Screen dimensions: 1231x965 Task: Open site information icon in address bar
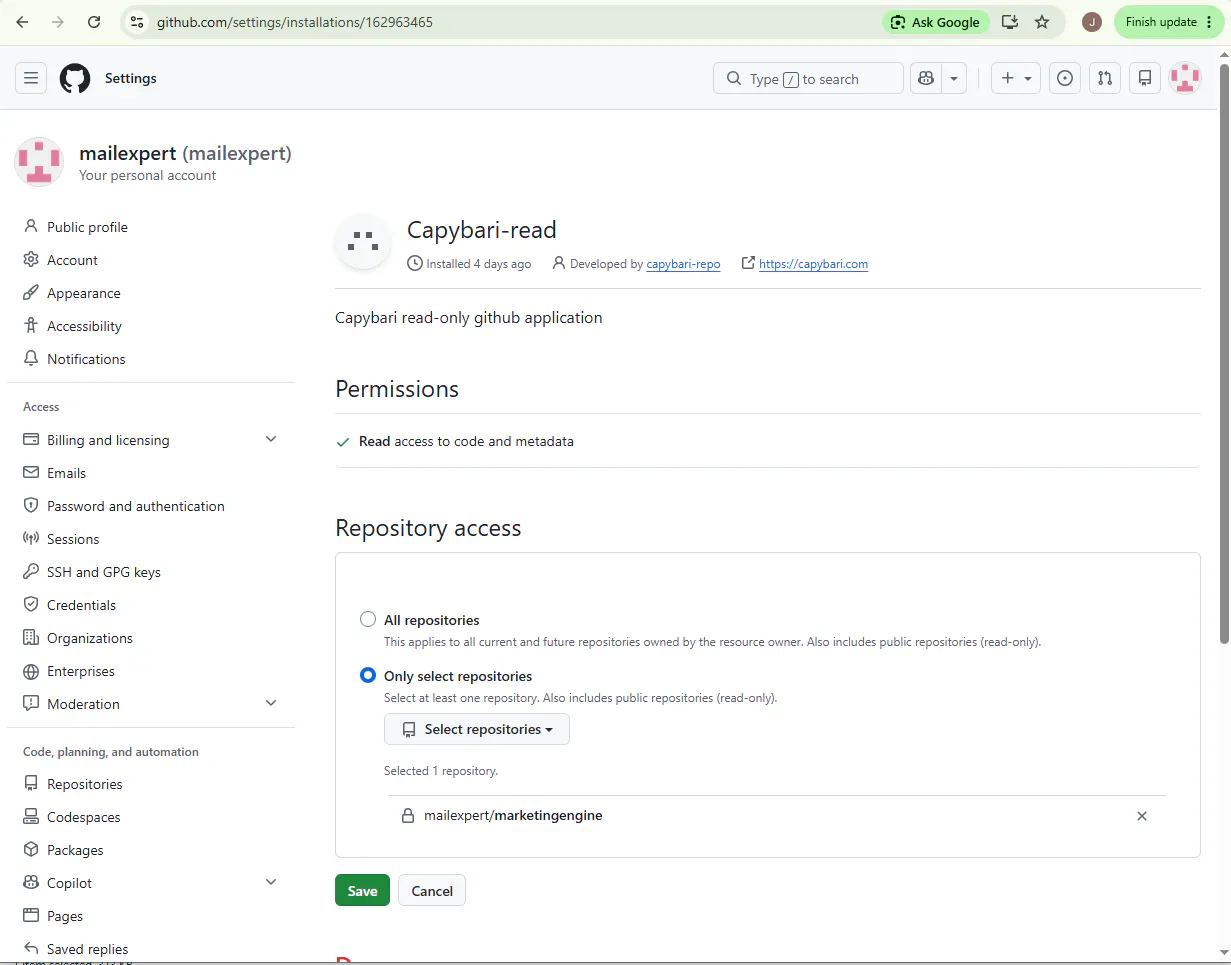137,22
